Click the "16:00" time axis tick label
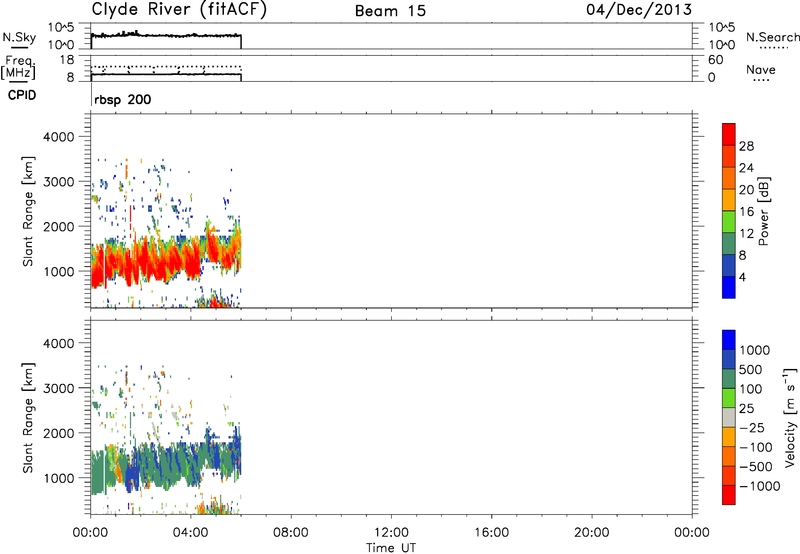Viewport: 800px width, 554px height. coord(491,533)
